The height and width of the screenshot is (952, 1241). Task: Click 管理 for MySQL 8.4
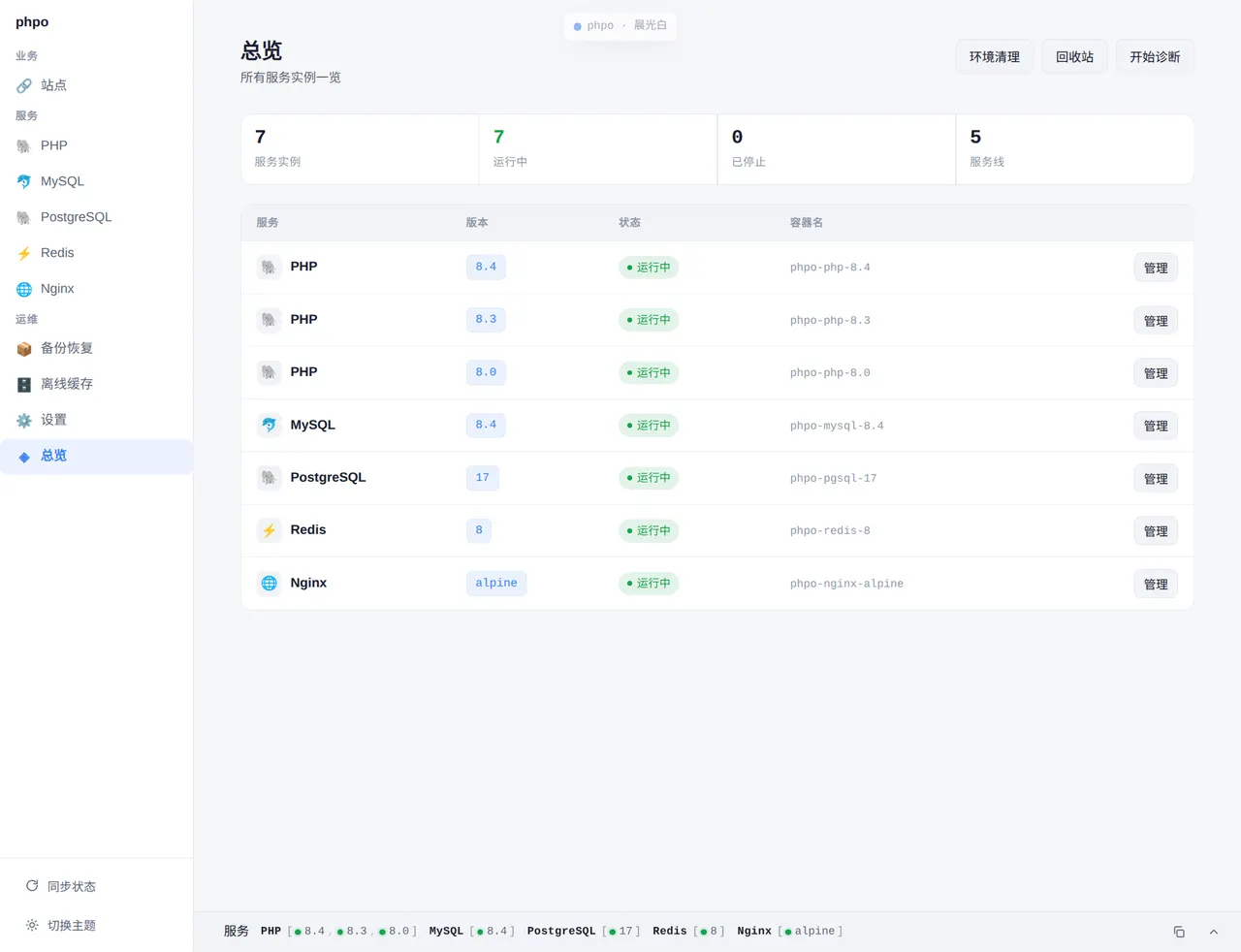coord(1156,426)
